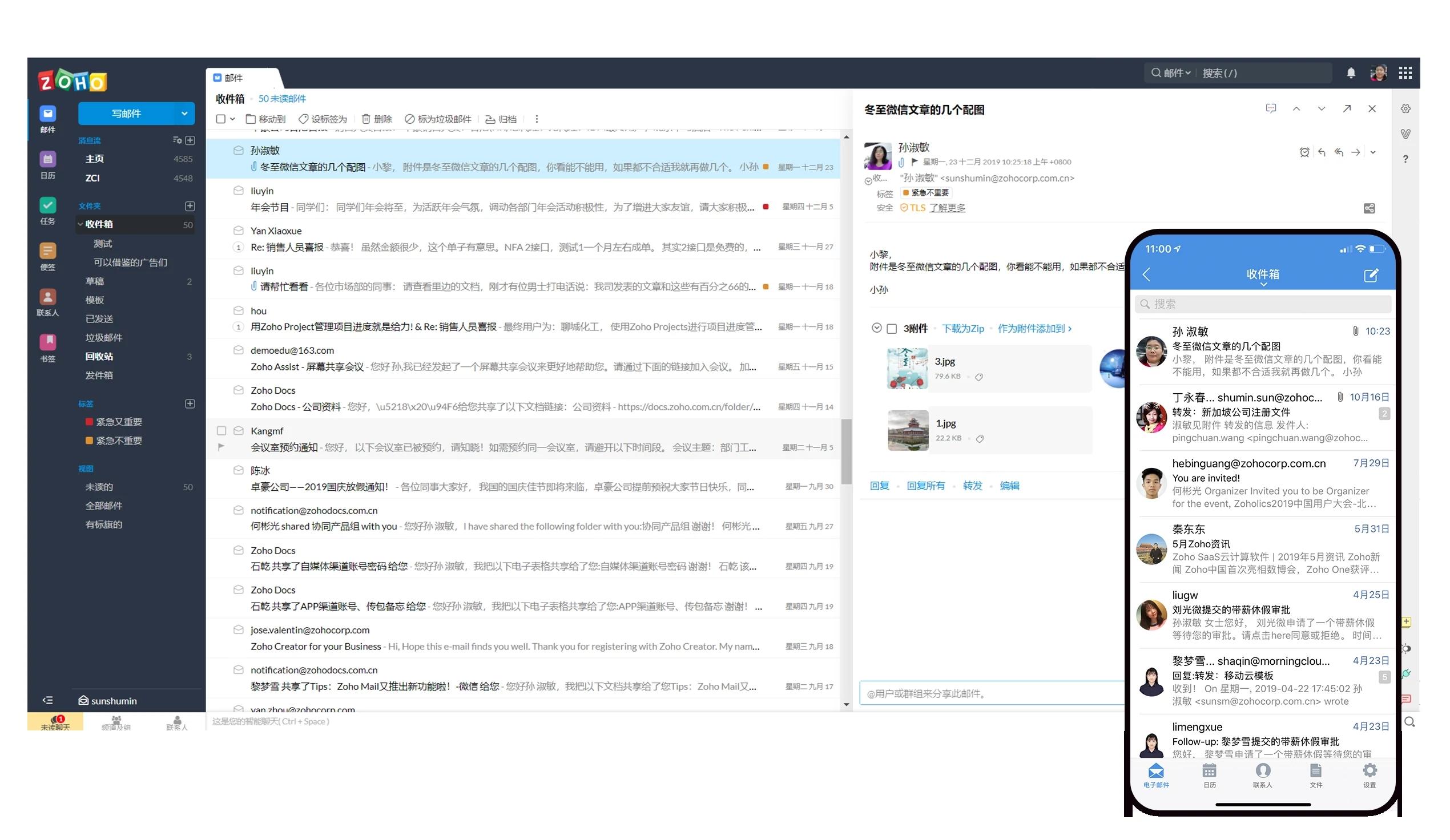Image resolution: width=1450 pixels, height=840 pixels.
Task: Click the Download as Zip link
Action: point(963,329)
